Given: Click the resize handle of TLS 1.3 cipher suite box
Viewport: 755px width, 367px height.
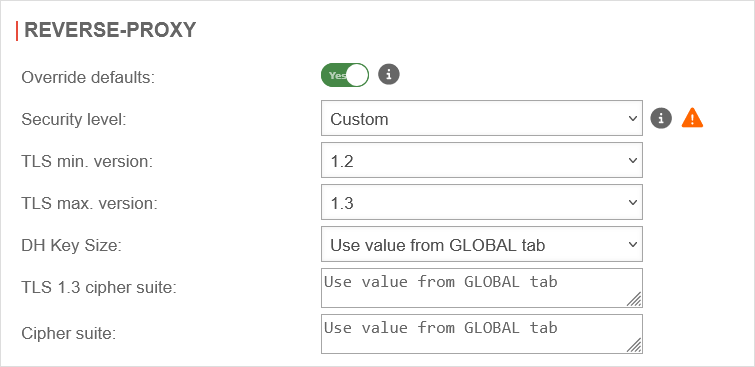Looking at the screenshot, I should [x=635, y=299].
